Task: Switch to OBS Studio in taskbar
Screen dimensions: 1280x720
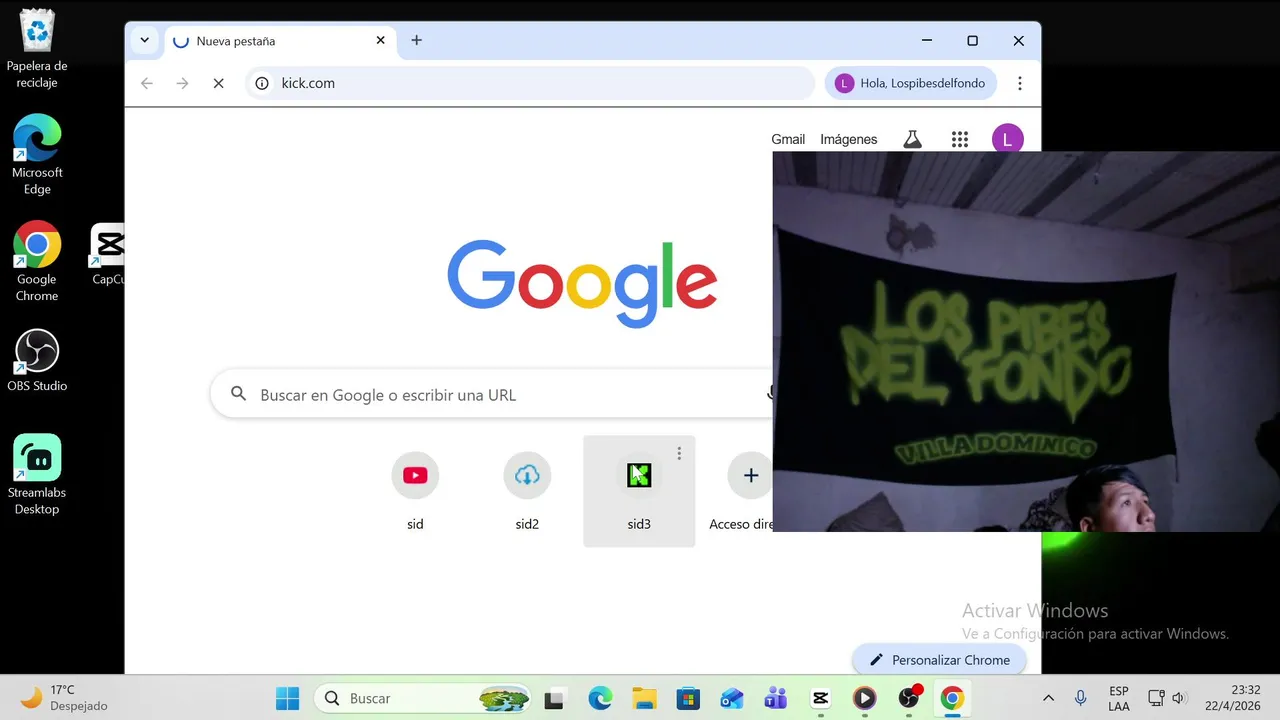Action: [x=909, y=698]
